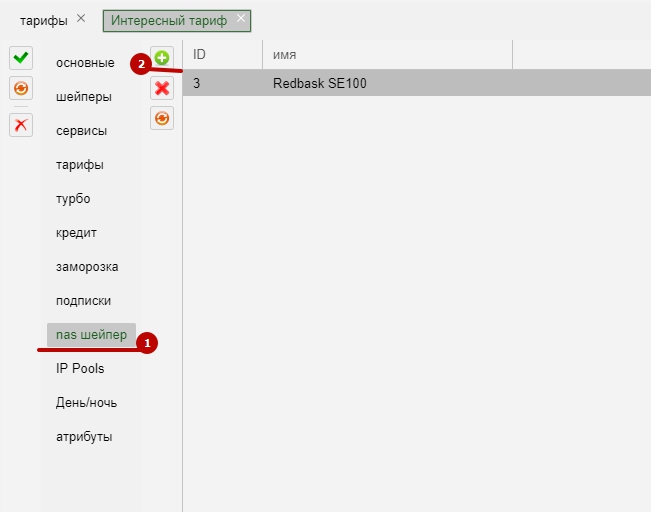The width and height of the screenshot is (651, 512).
Task: Click the red cancel icon under the left refresh icon
Action: coord(20,124)
